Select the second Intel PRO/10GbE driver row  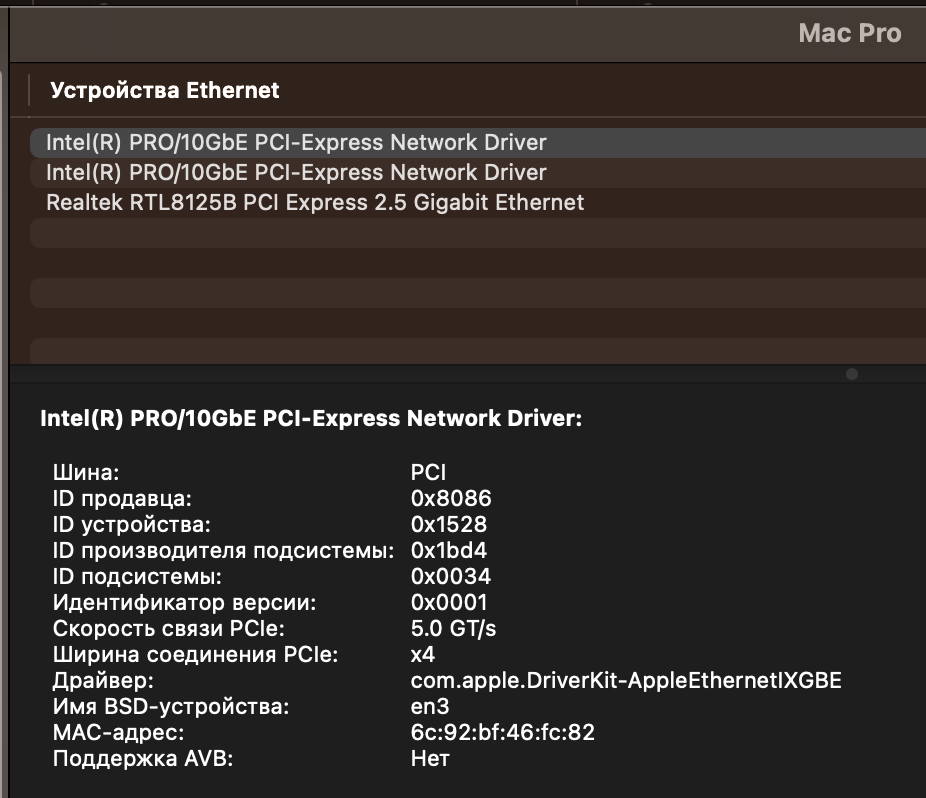click(x=478, y=172)
